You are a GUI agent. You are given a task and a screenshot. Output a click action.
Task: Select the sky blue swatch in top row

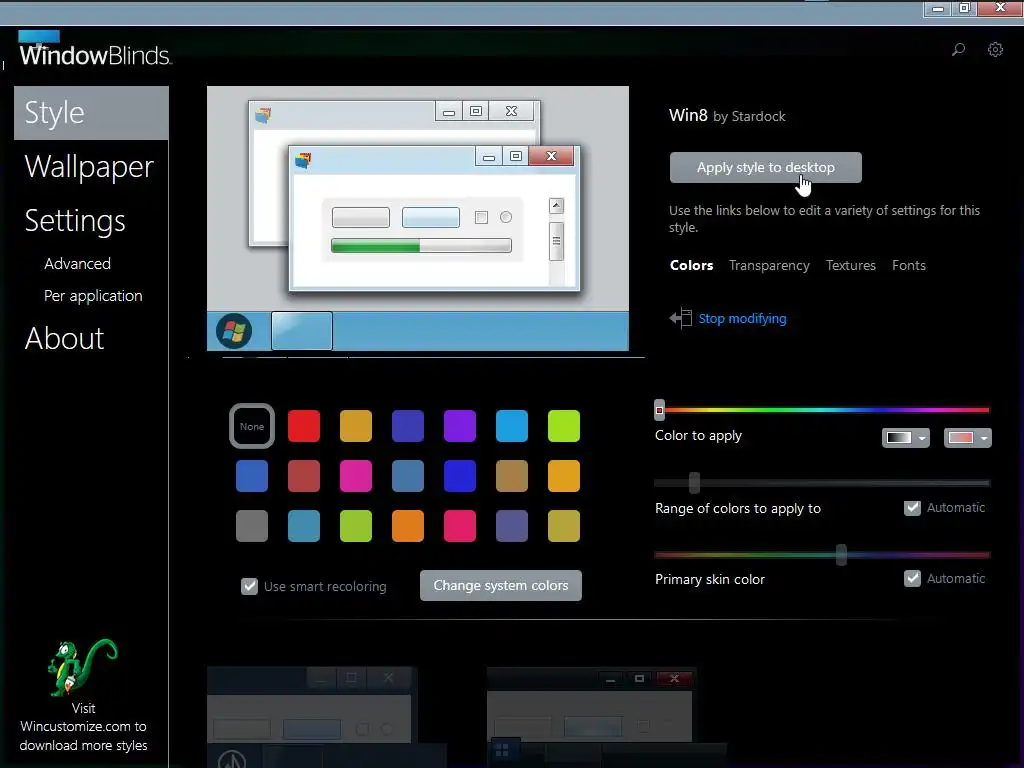point(512,426)
